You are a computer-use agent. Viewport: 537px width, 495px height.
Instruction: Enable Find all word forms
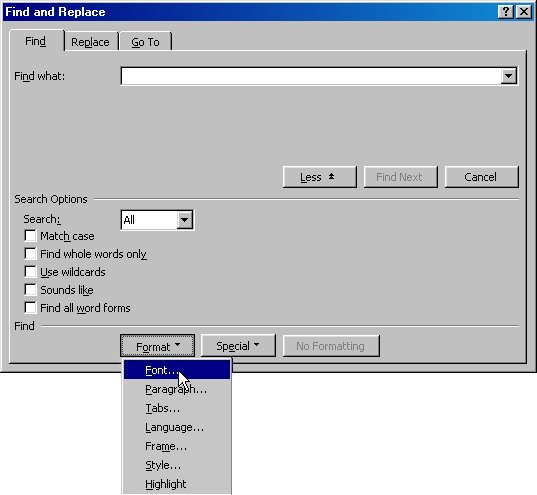click(x=30, y=308)
